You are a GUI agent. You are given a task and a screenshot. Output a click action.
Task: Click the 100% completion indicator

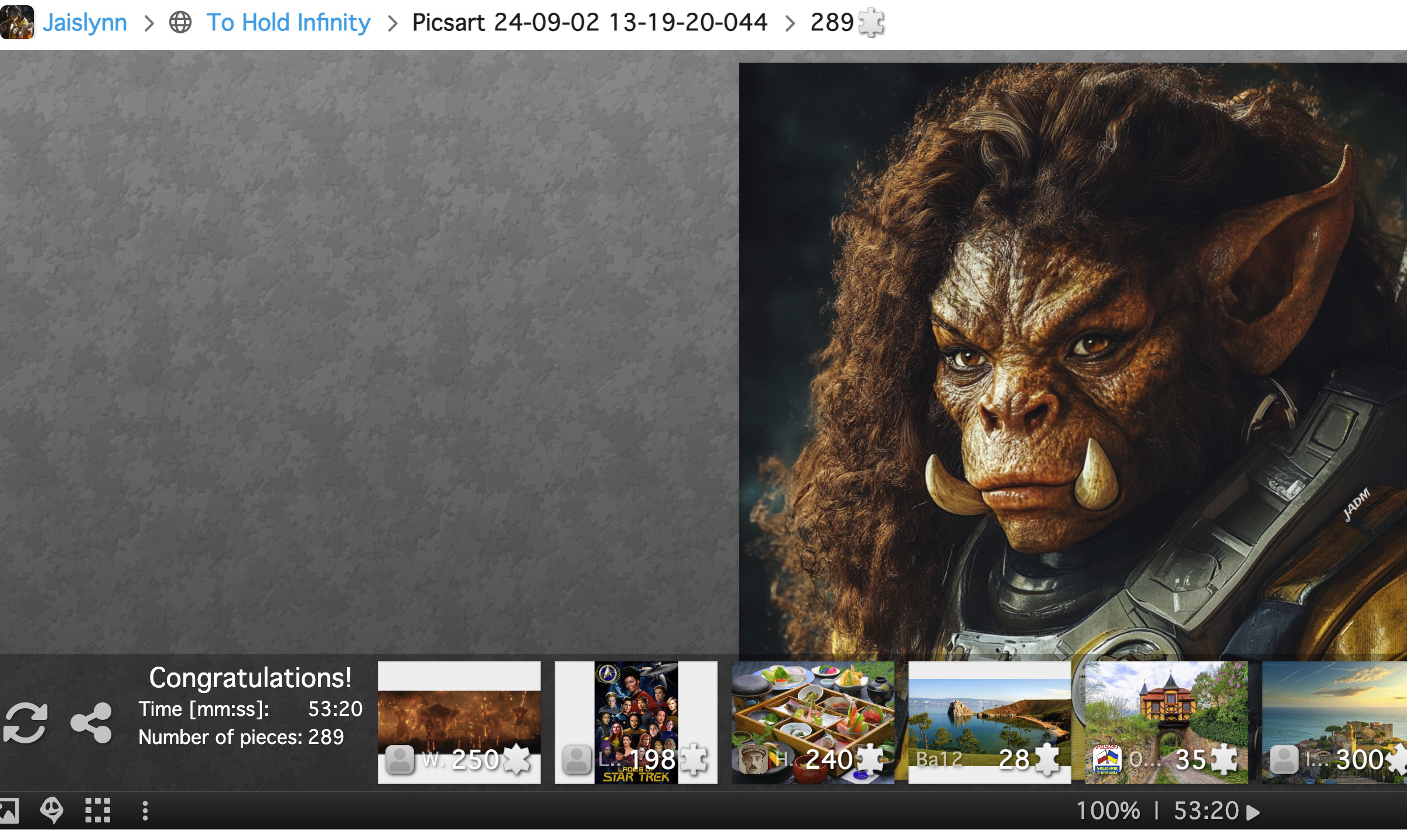click(x=1108, y=811)
